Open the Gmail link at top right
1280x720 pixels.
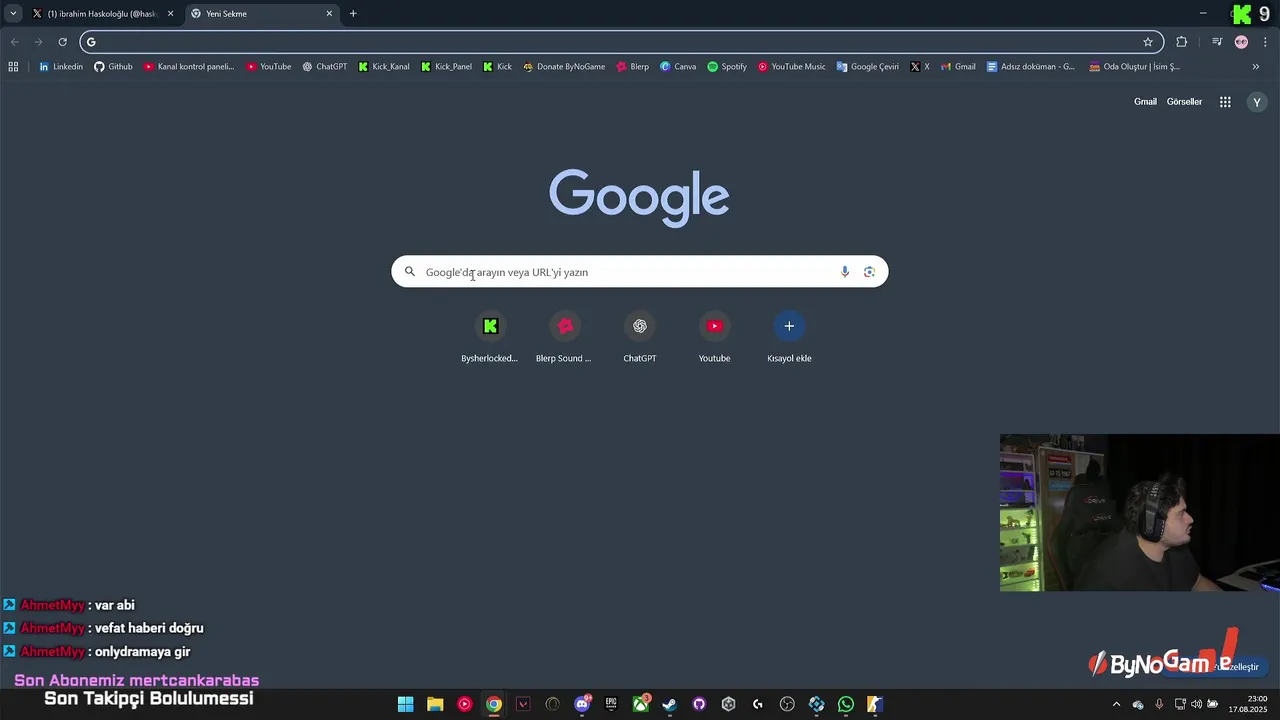pos(1145,102)
